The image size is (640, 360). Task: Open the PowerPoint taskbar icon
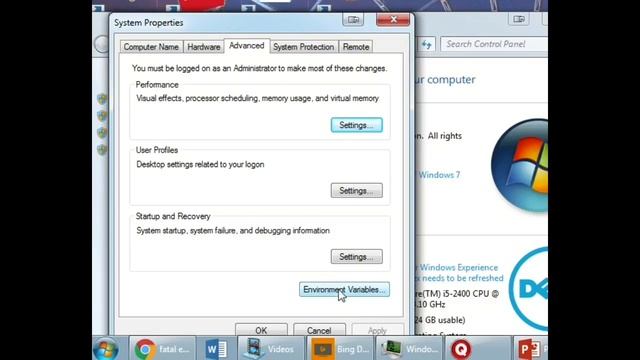pyautogui.click(x=530, y=349)
